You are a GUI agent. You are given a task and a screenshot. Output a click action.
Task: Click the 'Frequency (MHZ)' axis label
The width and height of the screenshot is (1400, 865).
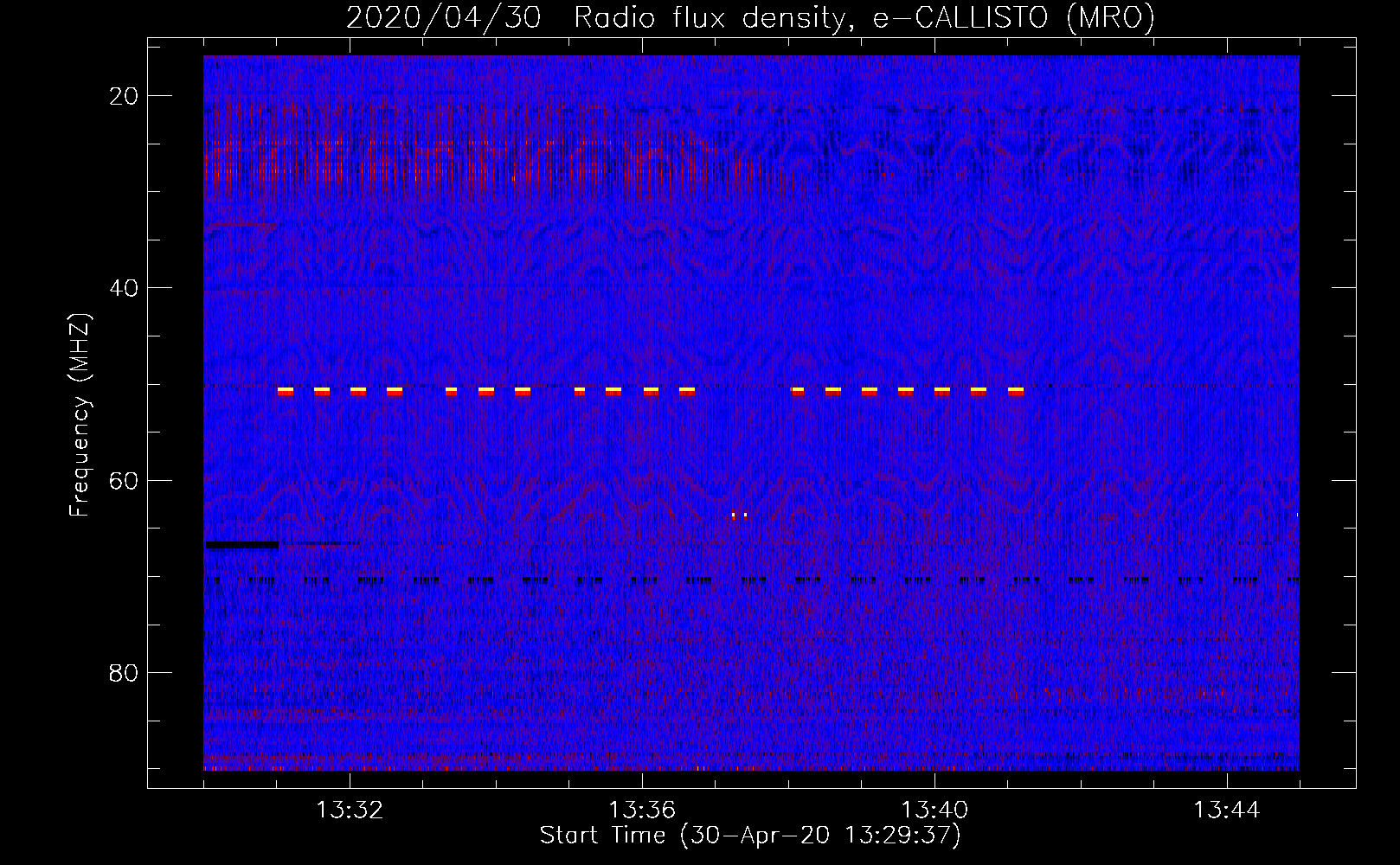pyautogui.click(x=80, y=415)
